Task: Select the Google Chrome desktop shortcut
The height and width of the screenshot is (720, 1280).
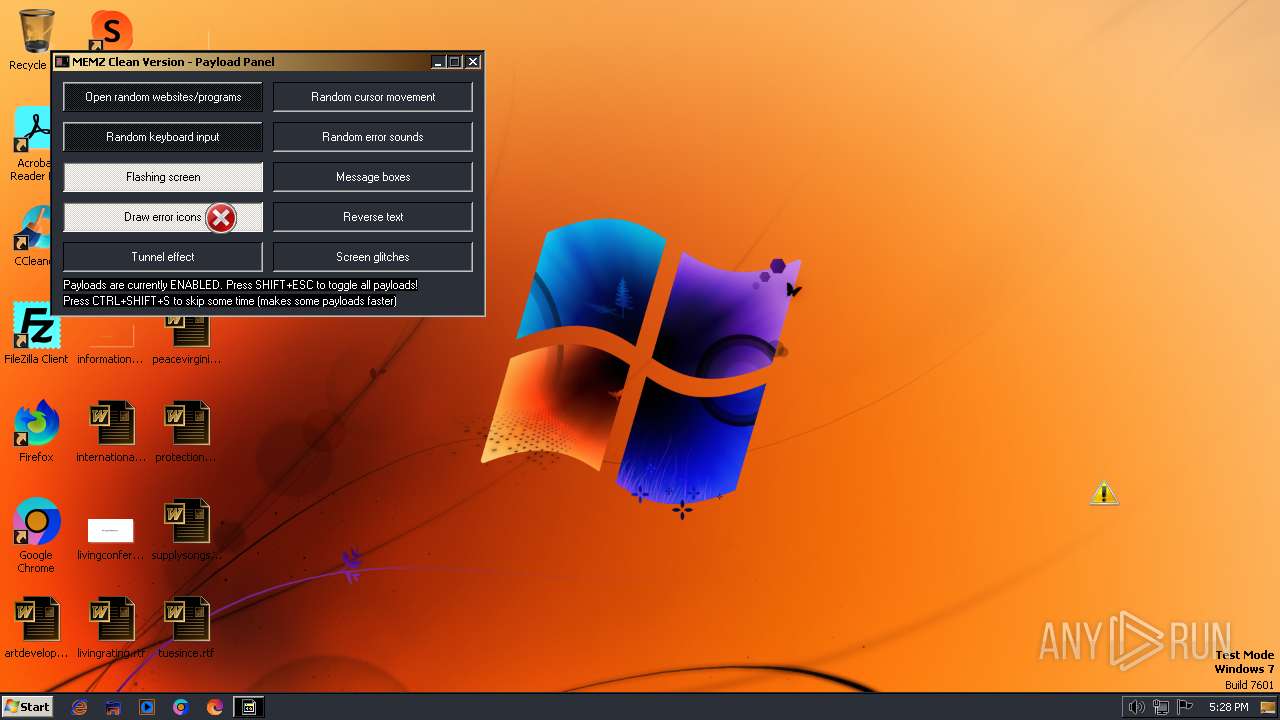Action: [36, 536]
